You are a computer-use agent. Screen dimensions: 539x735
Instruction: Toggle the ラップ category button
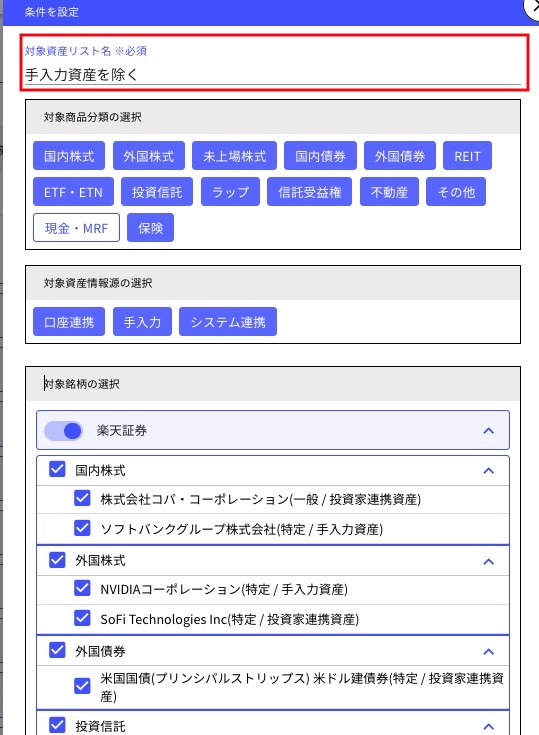tap(230, 192)
